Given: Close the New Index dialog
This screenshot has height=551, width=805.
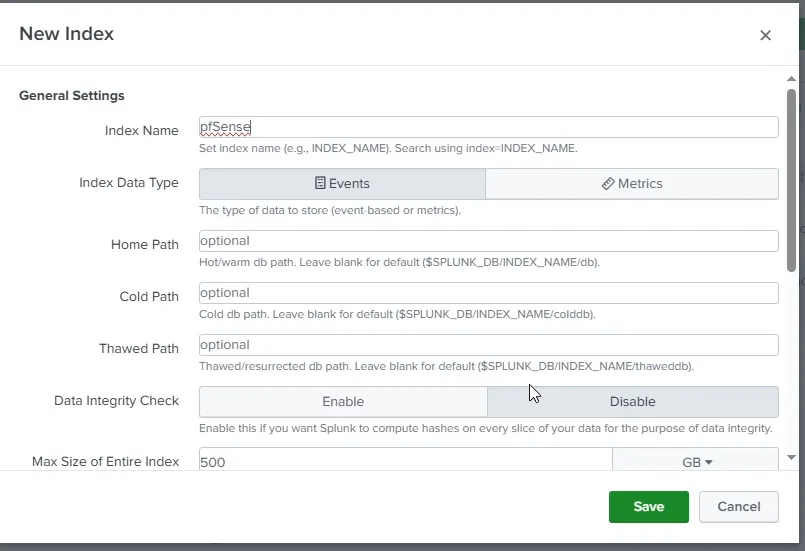Looking at the screenshot, I should [x=765, y=35].
